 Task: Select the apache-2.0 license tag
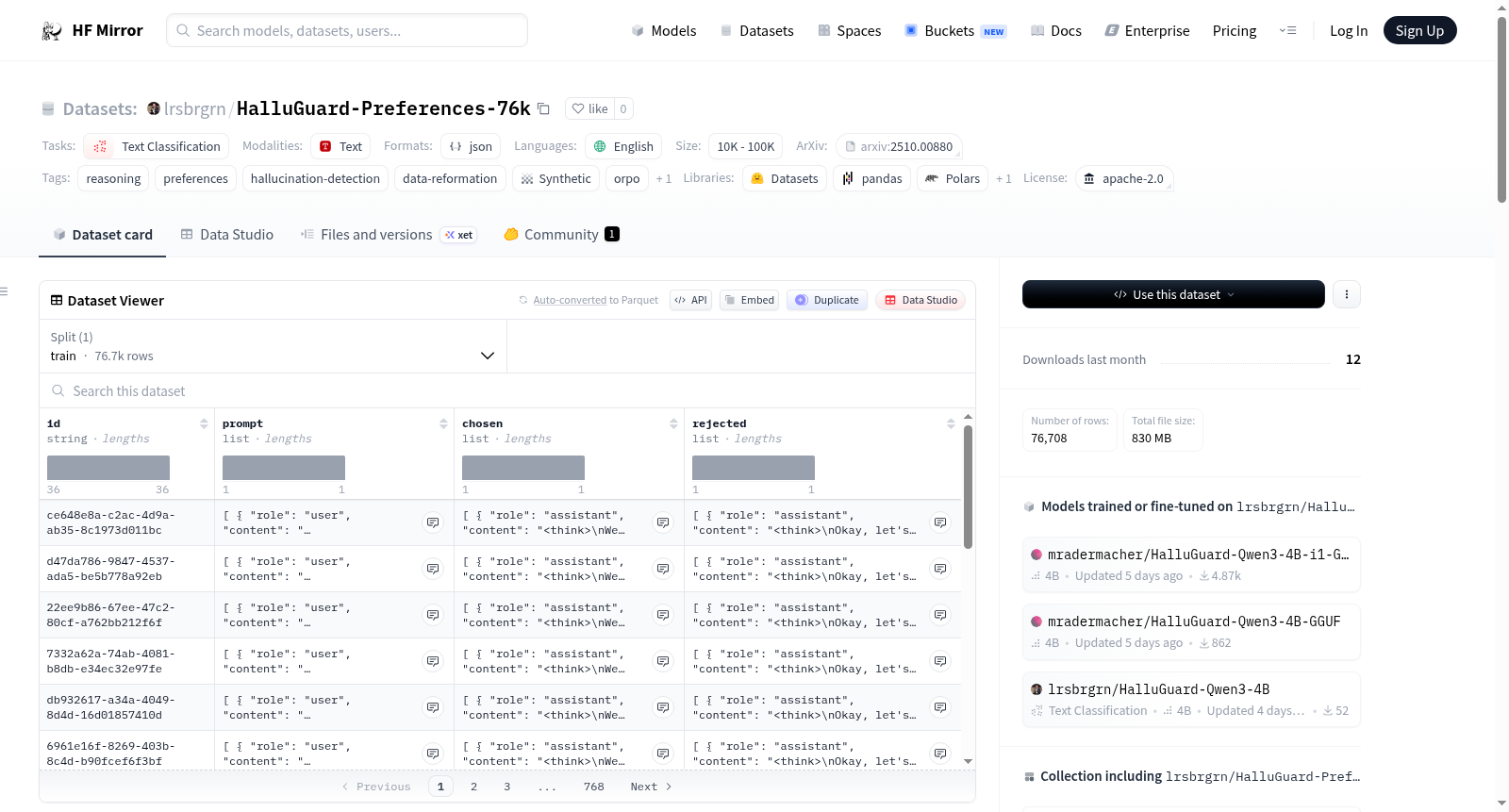click(x=1124, y=178)
